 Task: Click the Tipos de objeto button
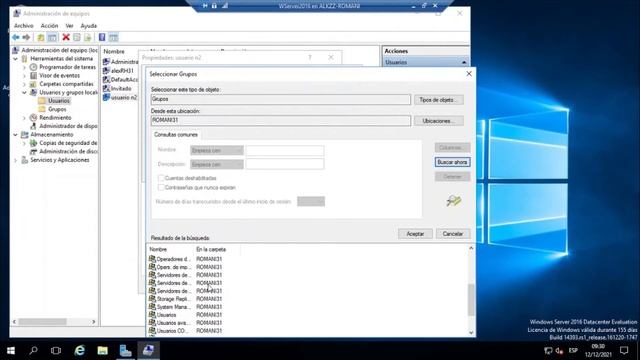tap(439, 100)
